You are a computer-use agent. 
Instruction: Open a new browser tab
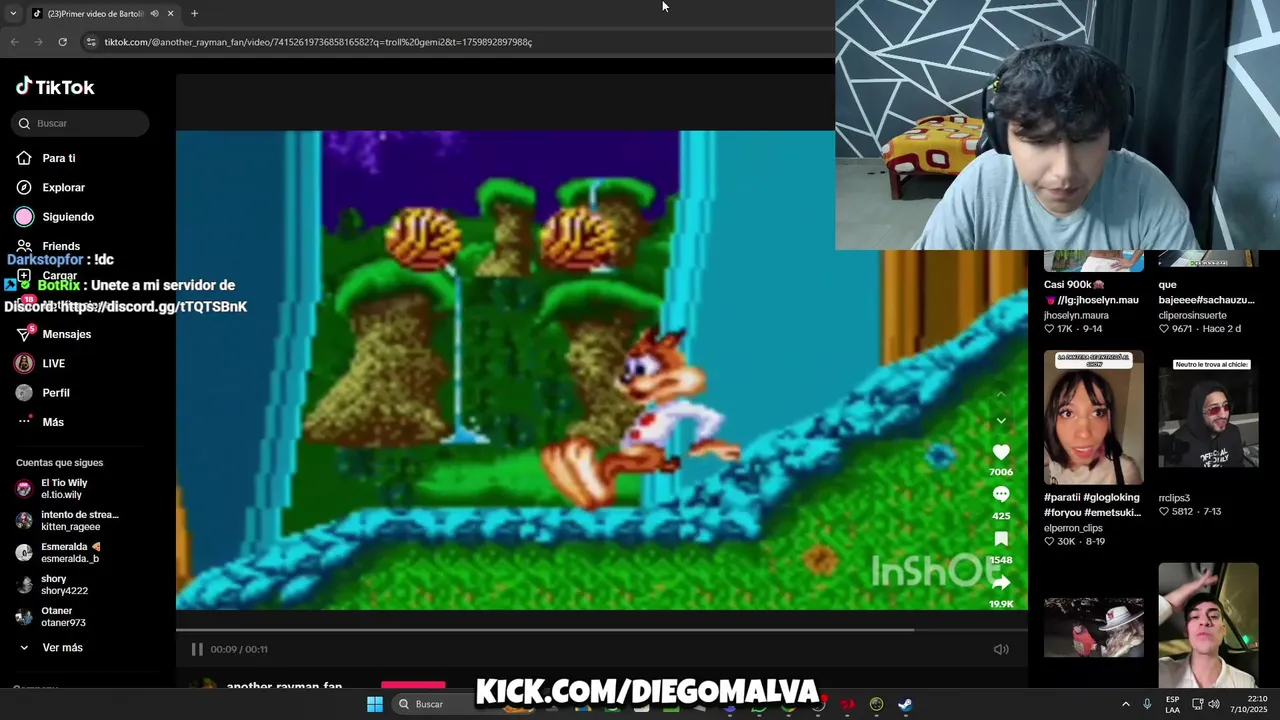tap(194, 13)
